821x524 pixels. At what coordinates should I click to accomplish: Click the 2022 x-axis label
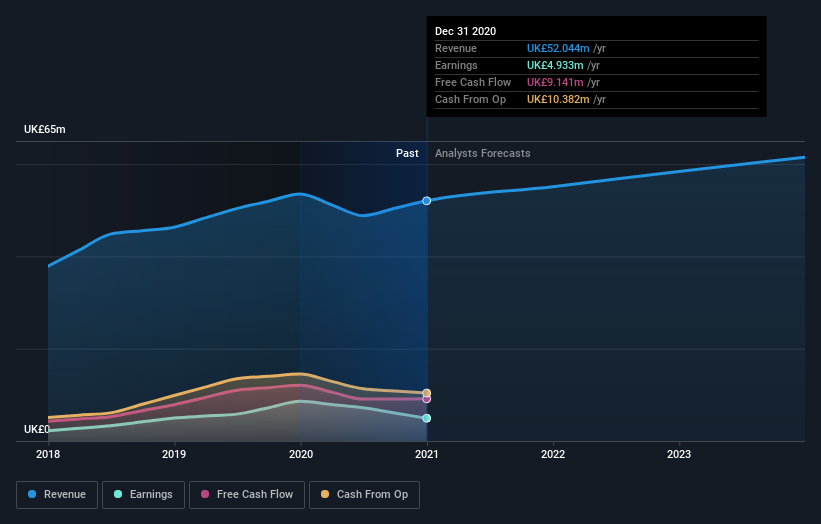(553, 454)
